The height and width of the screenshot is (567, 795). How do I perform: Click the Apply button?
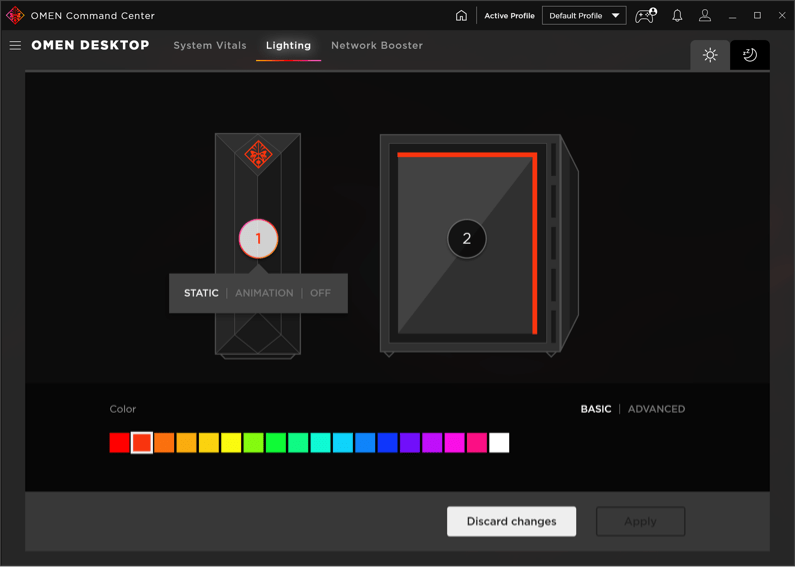[x=640, y=521]
